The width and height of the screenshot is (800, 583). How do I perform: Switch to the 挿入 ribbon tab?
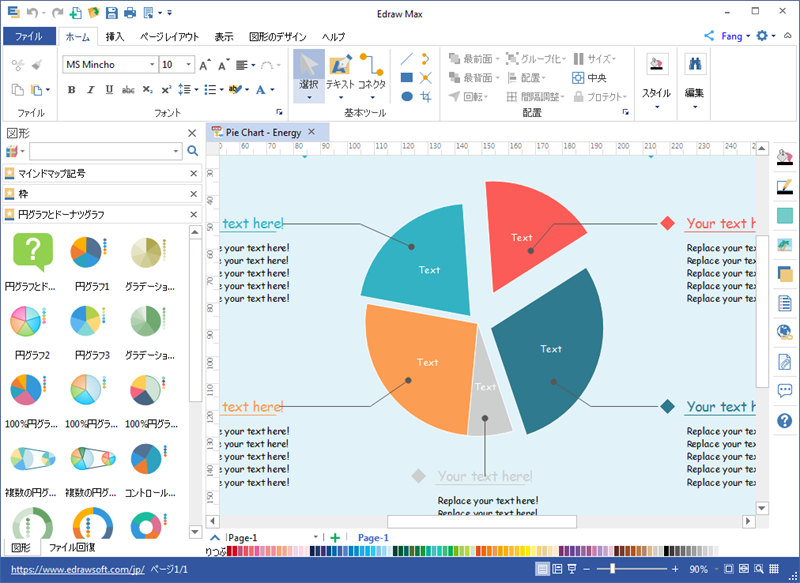(x=115, y=37)
